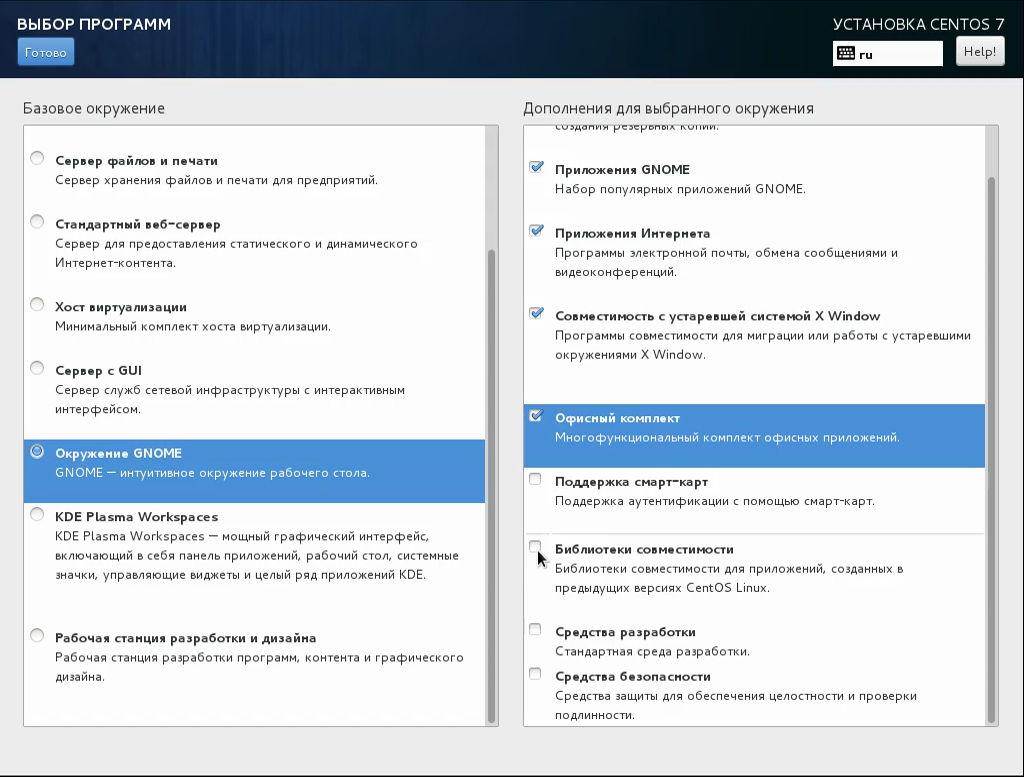Image resolution: width=1024 pixels, height=777 pixels.
Task: Select Сервер с GUI radio button
Action: (37, 368)
